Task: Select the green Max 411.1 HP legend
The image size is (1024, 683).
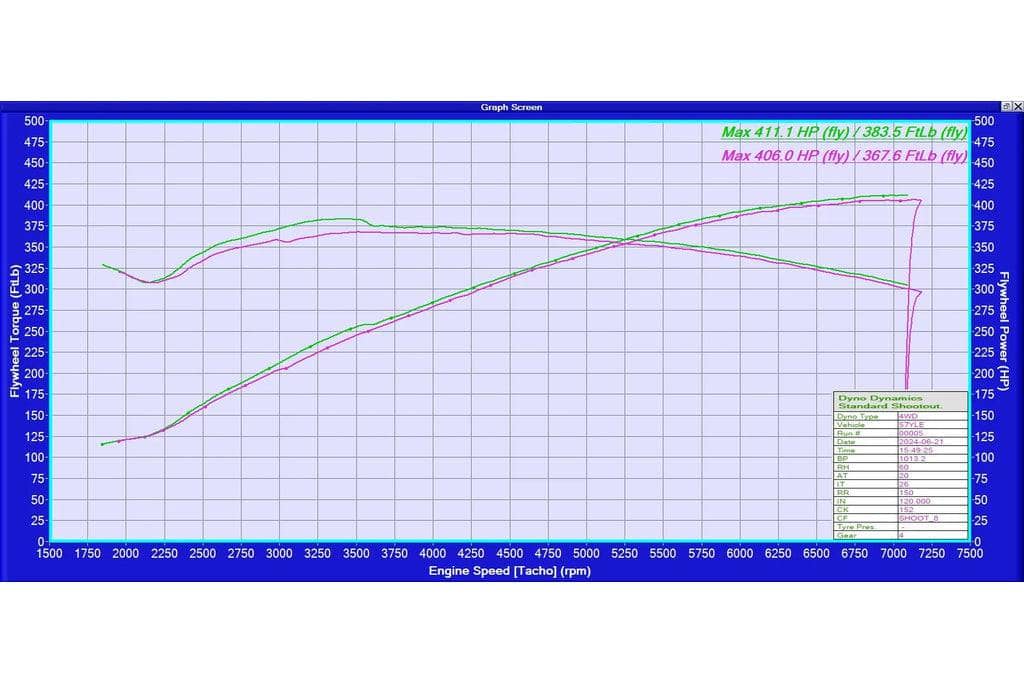Action: point(844,132)
